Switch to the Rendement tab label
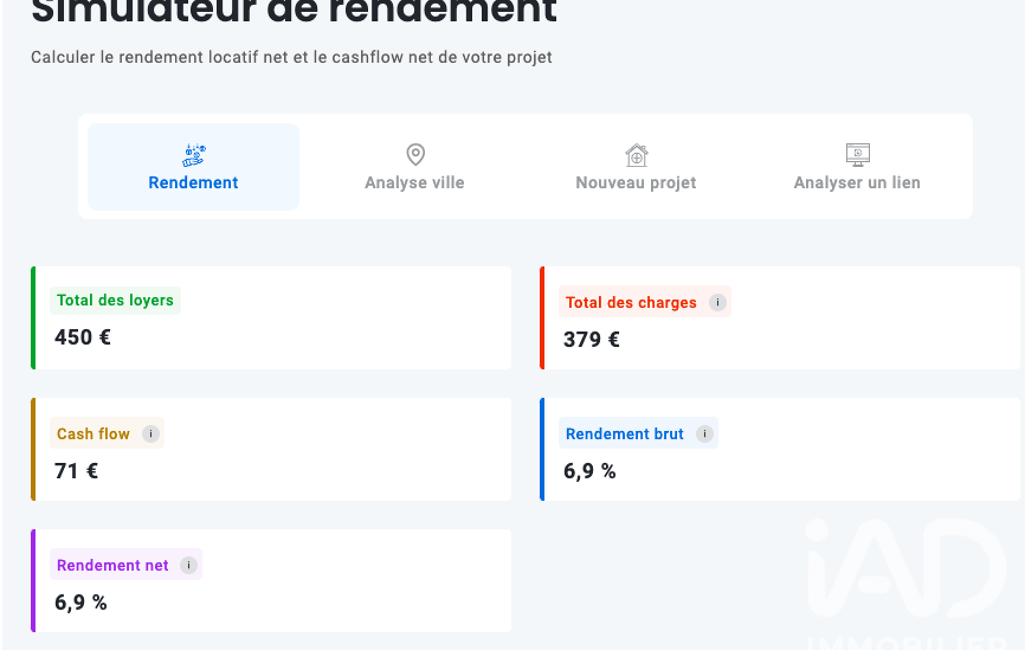Screen dimensions: 1025x650 click(x=193, y=182)
